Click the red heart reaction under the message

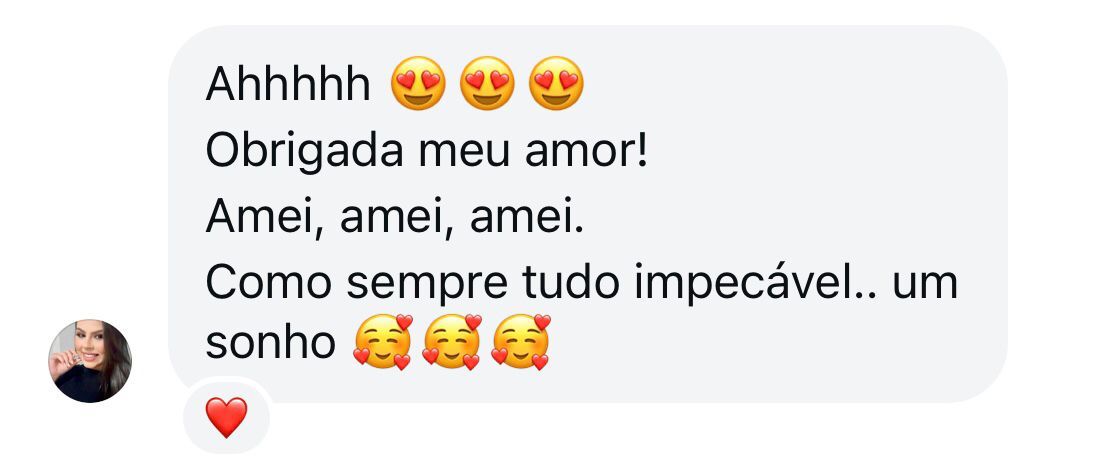[226, 417]
